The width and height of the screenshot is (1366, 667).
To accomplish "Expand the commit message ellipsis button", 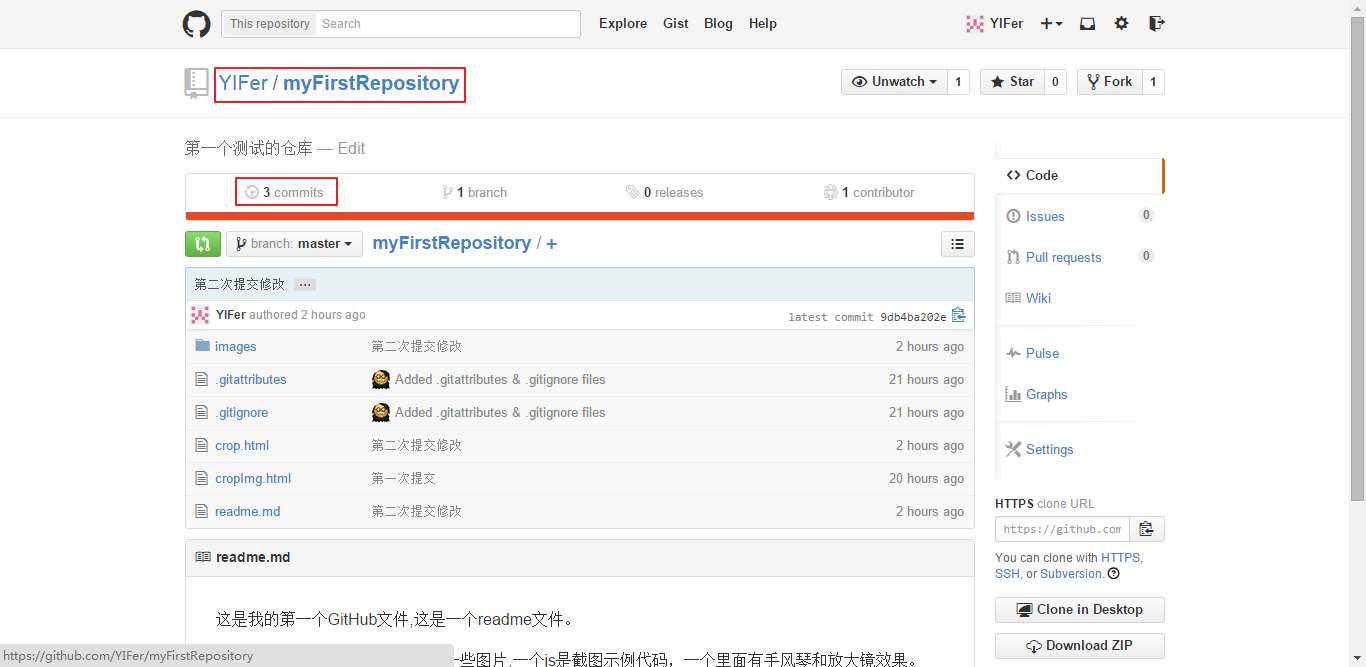I will coord(305,285).
